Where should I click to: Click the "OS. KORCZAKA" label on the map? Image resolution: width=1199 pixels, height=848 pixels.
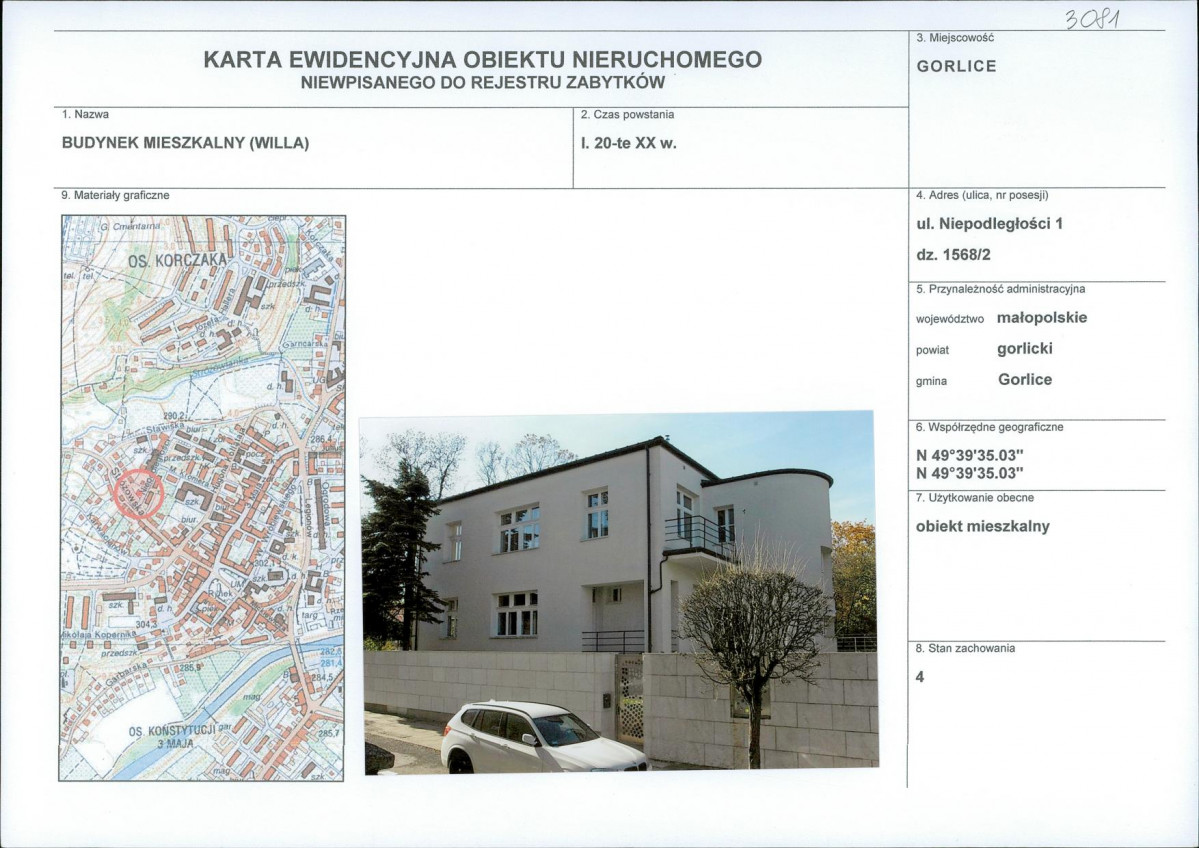[177, 260]
